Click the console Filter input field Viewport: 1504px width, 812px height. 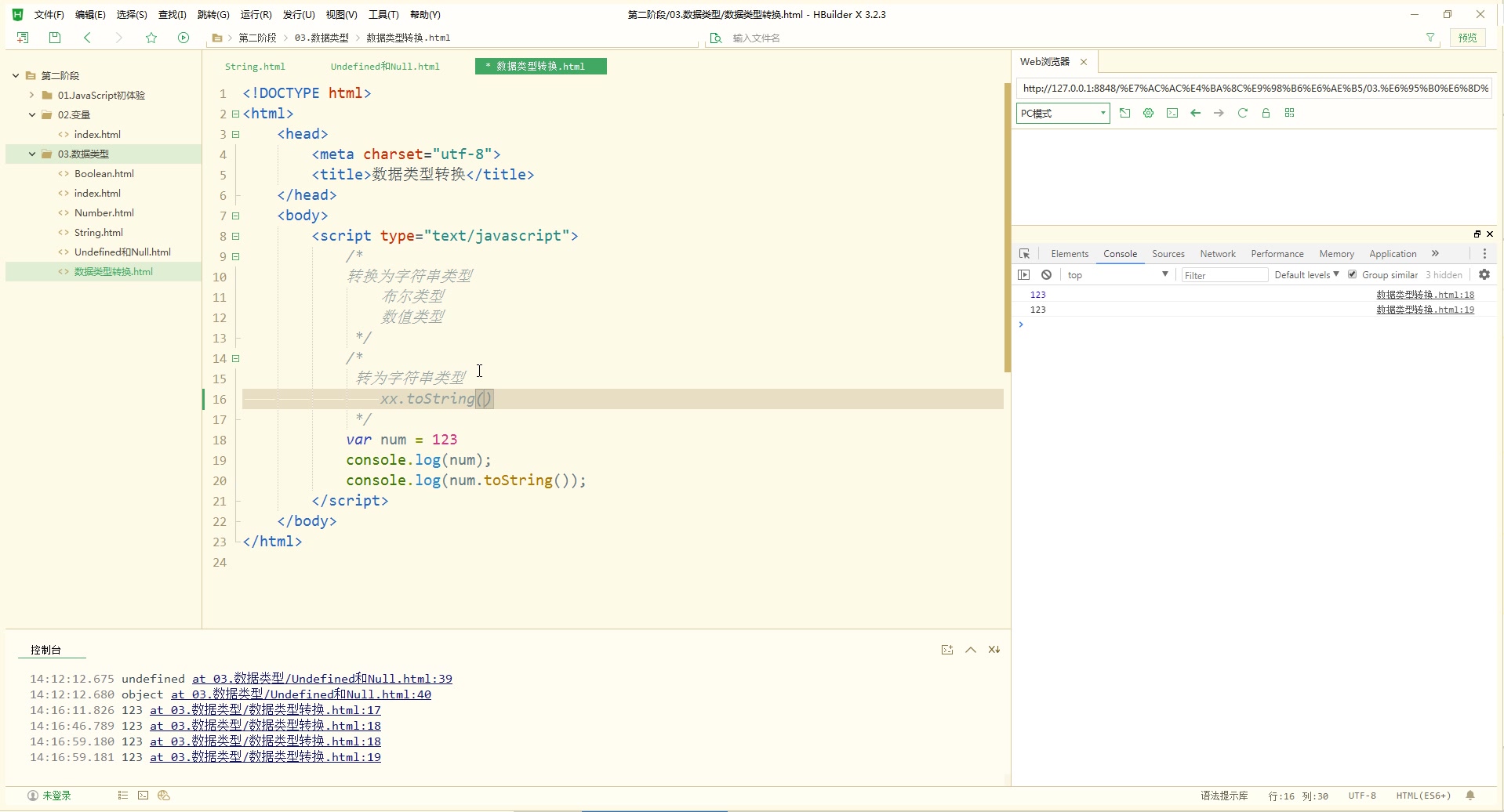pos(1223,275)
